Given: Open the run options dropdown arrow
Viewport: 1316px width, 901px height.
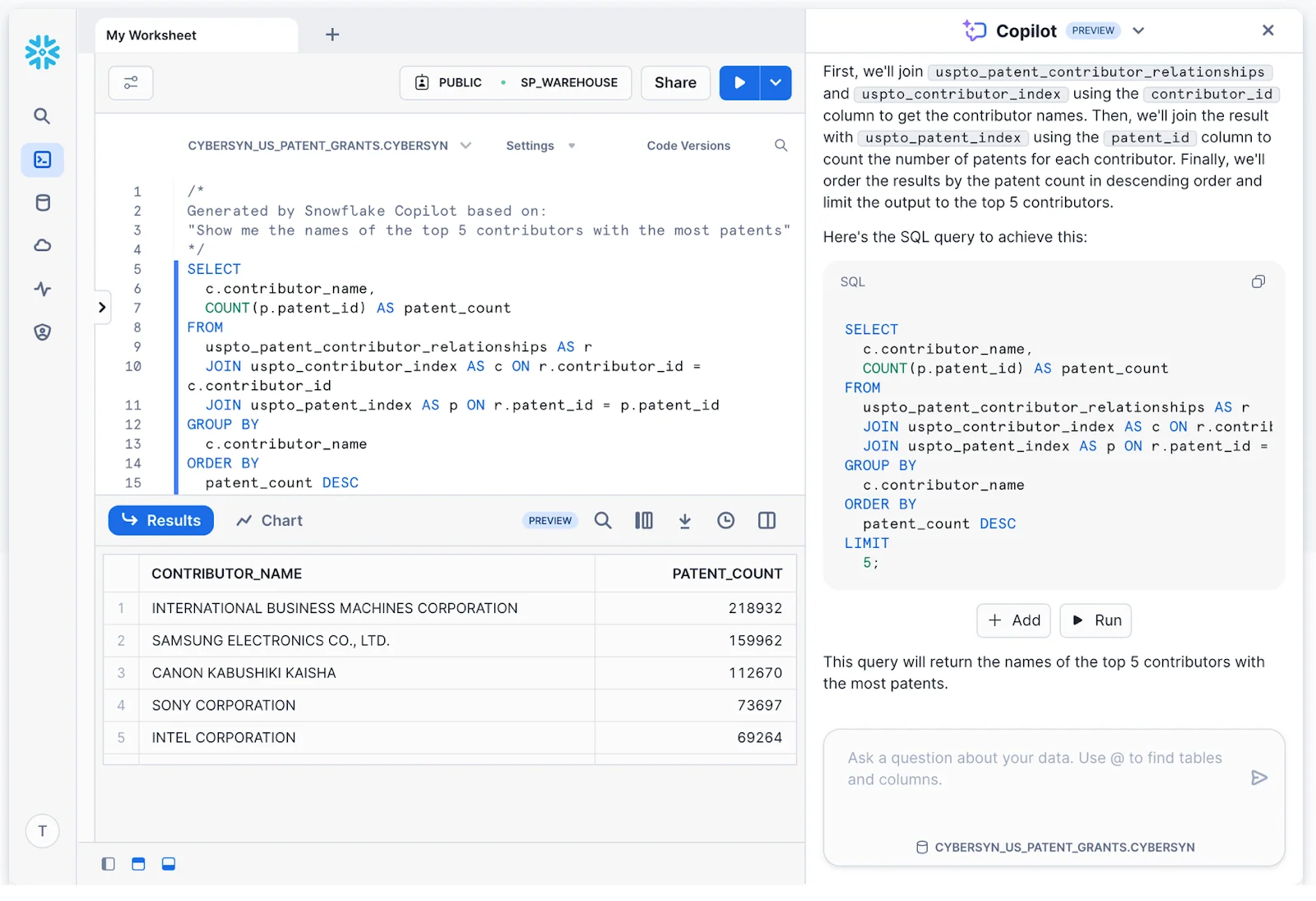Looking at the screenshot, I should [776, 82].
